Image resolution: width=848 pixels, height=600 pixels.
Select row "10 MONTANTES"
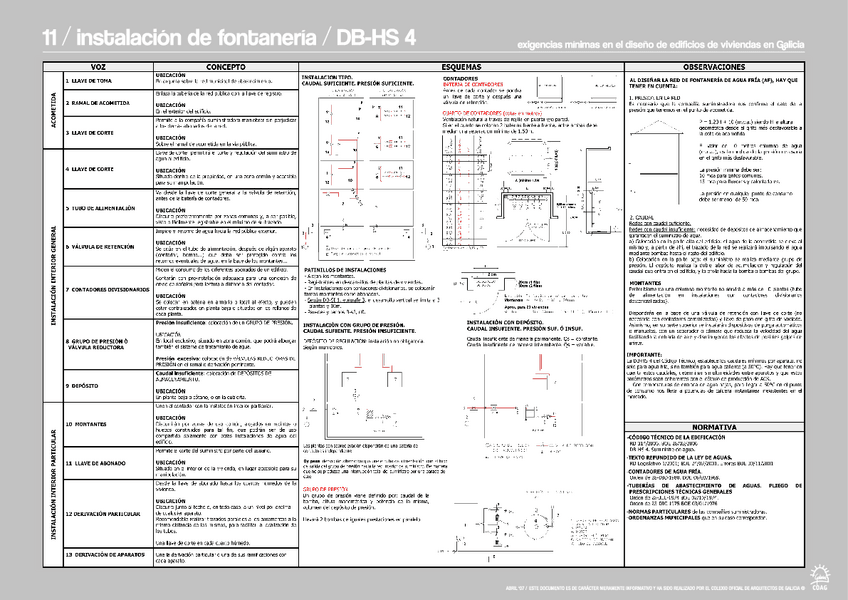[181, 424]
